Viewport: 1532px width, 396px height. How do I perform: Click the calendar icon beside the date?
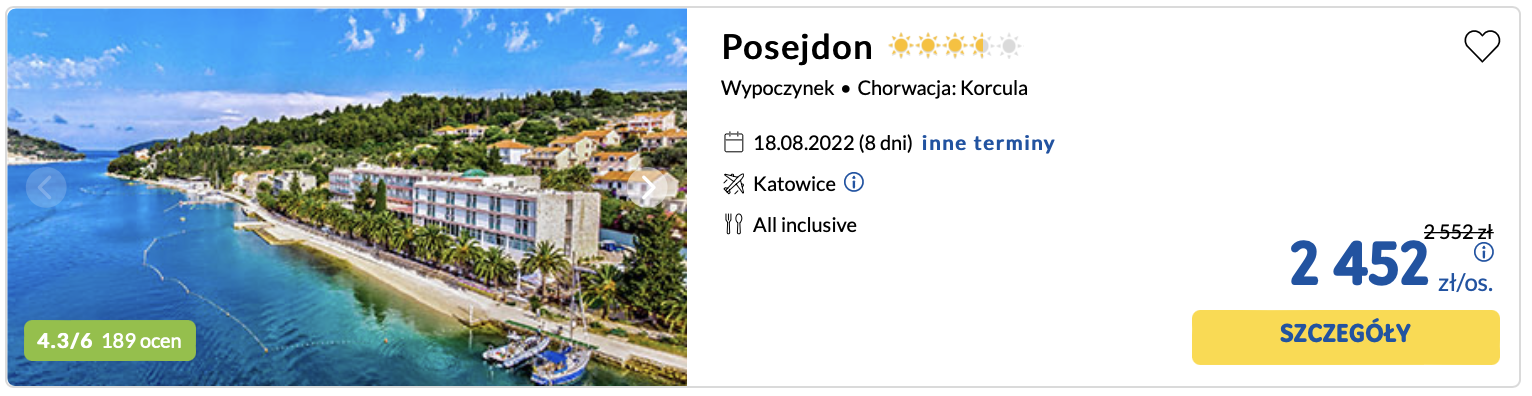point(733,142)
